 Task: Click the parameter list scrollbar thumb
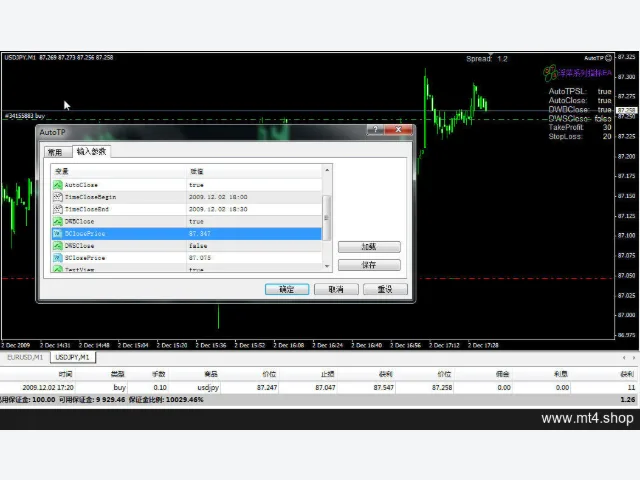pyautogui.click(x=327, y=218)
